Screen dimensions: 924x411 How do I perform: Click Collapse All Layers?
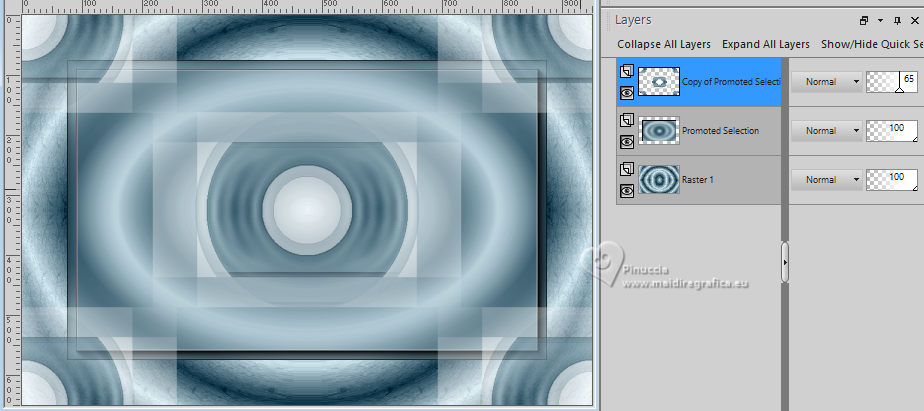pos(664,44)
